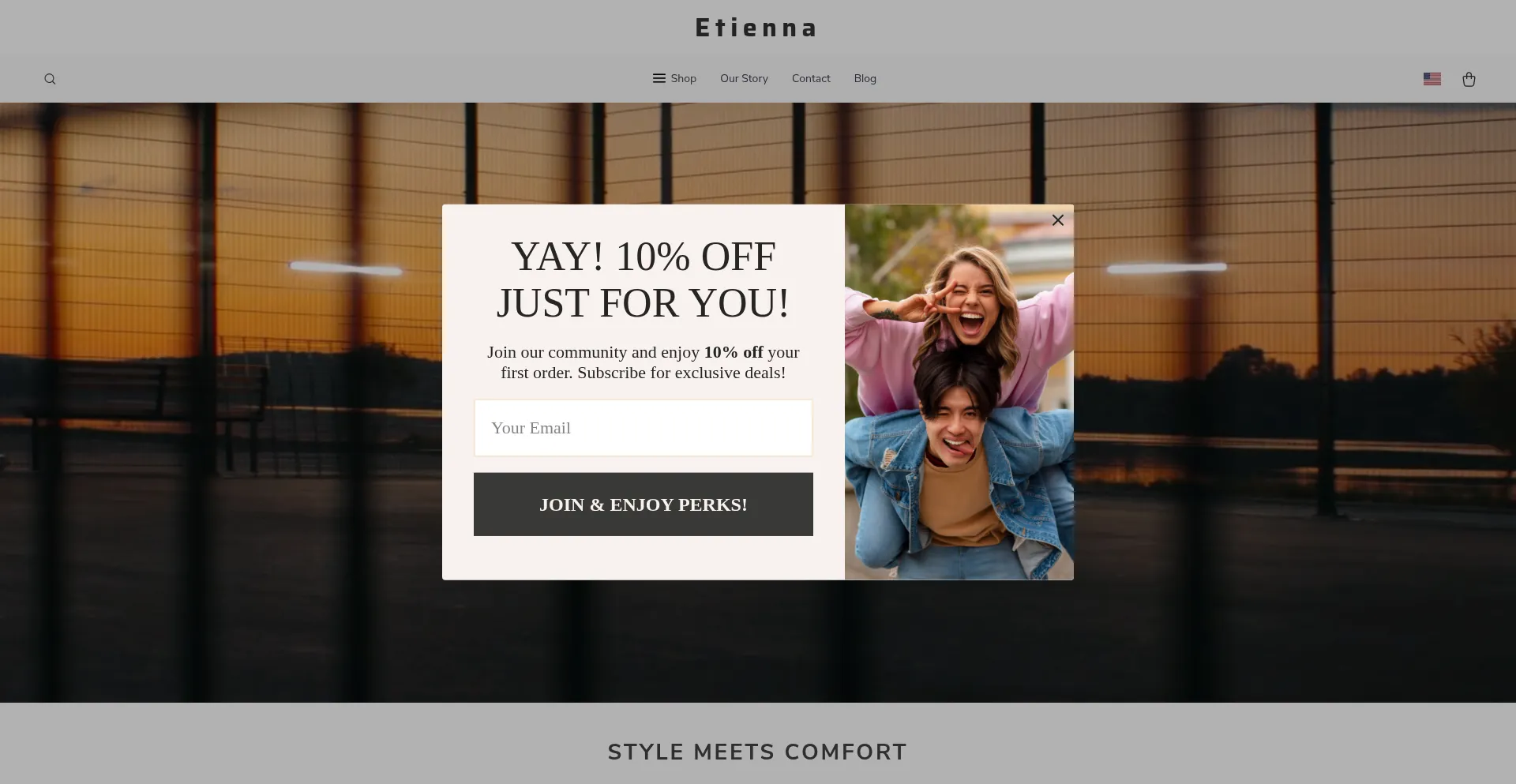1516x784 pixels.
Task: Open the search magnifier icon
Action: coord(50,79)
